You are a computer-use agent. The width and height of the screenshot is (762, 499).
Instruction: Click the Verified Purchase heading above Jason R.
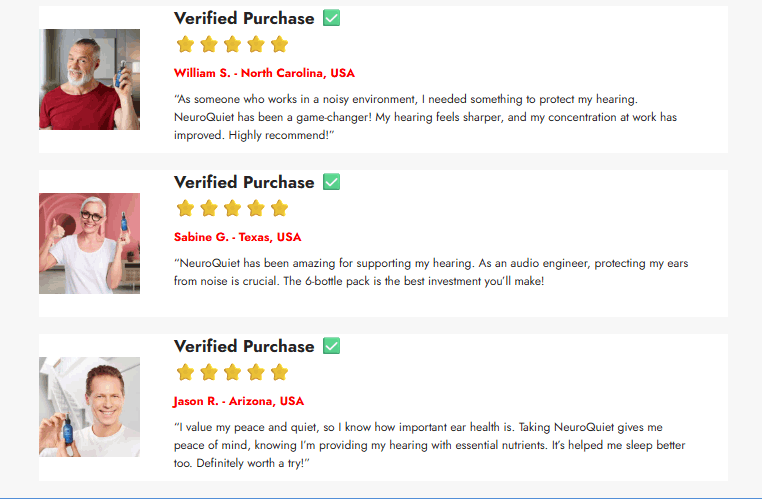244,346
